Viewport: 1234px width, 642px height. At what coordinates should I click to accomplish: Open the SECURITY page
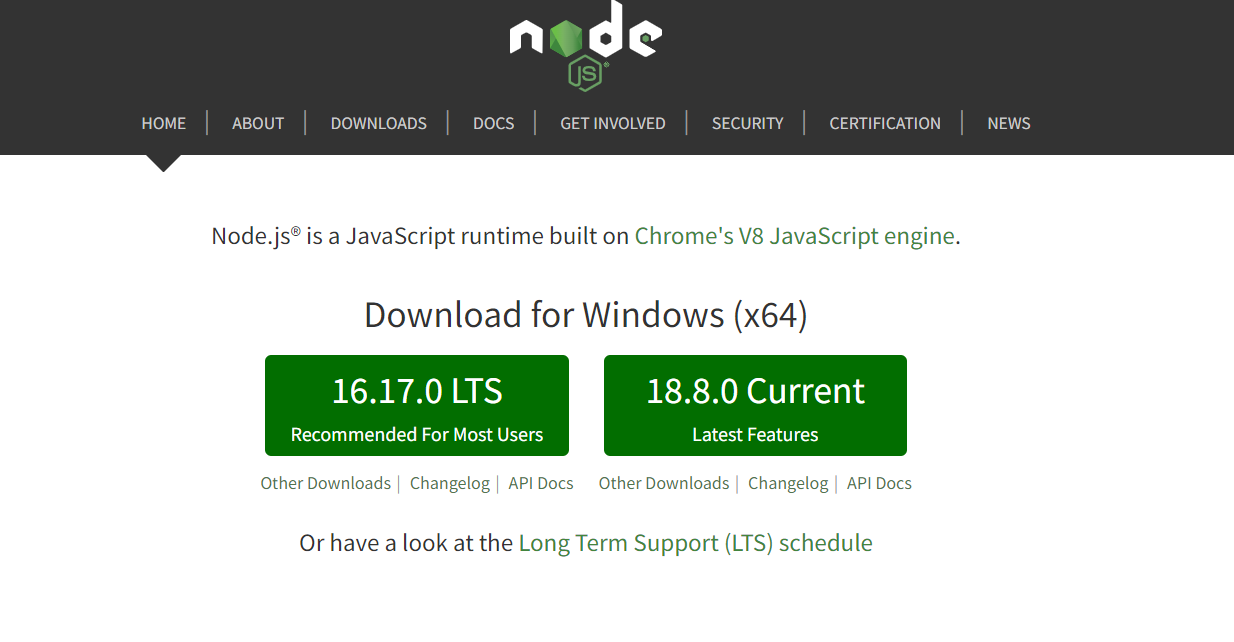tap(747, 123)
